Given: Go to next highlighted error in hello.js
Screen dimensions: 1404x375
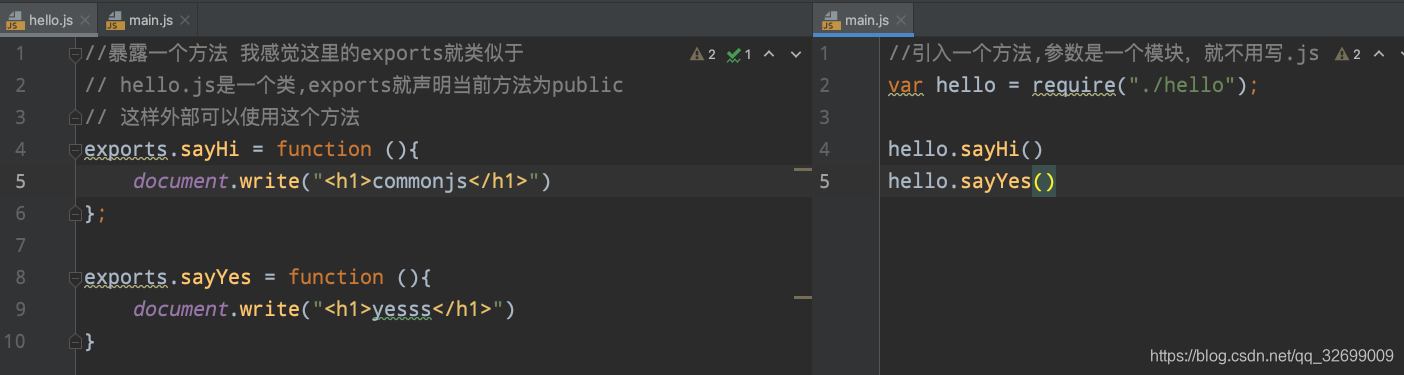Looking at the screenshot, I should pyautogui.click(x=796, y=54).
